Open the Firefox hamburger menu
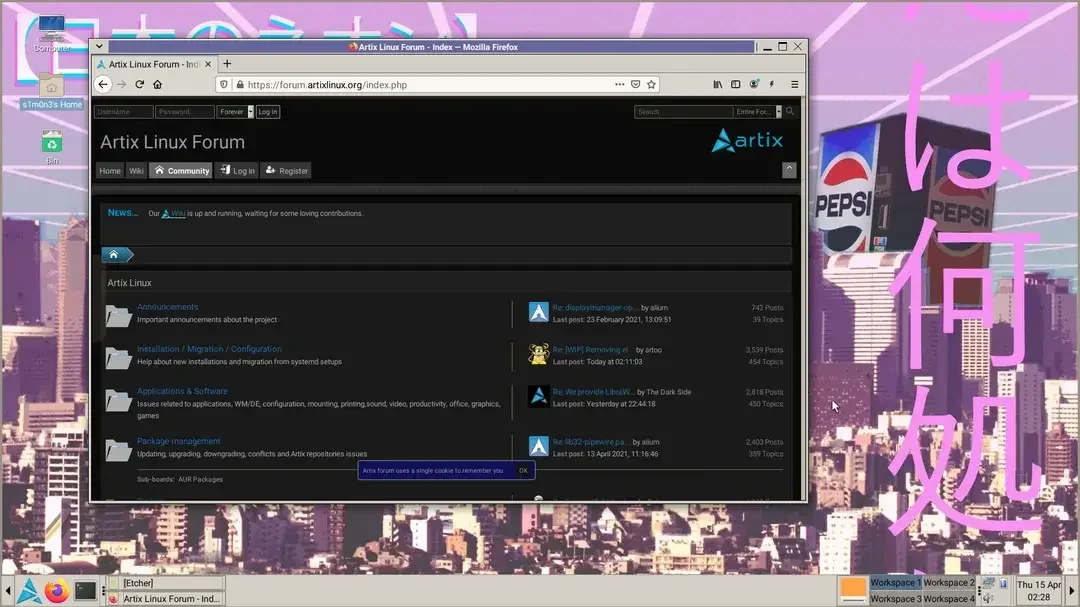Screen dimensions: 1080x607 794,85
